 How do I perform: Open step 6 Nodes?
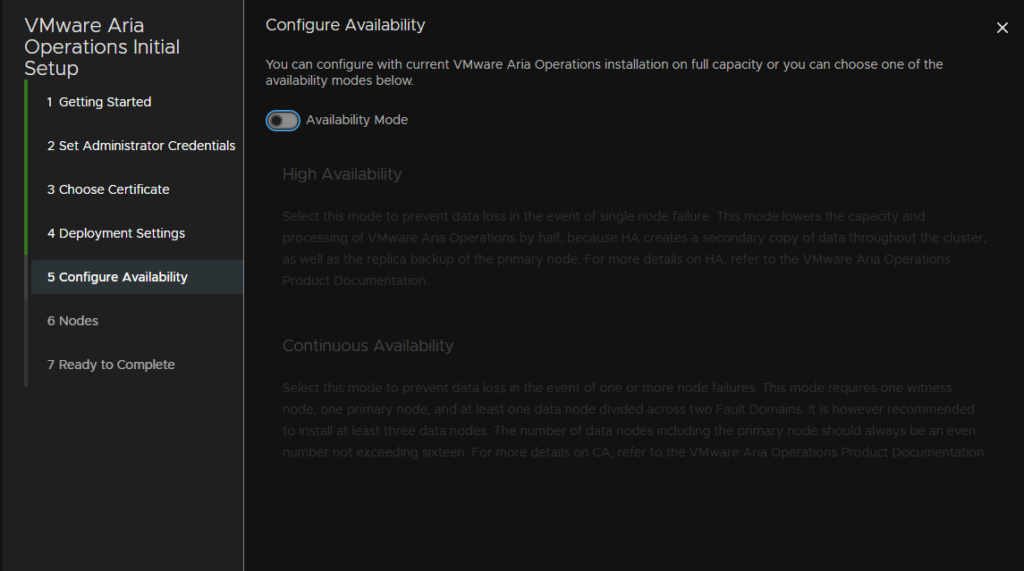72,321
